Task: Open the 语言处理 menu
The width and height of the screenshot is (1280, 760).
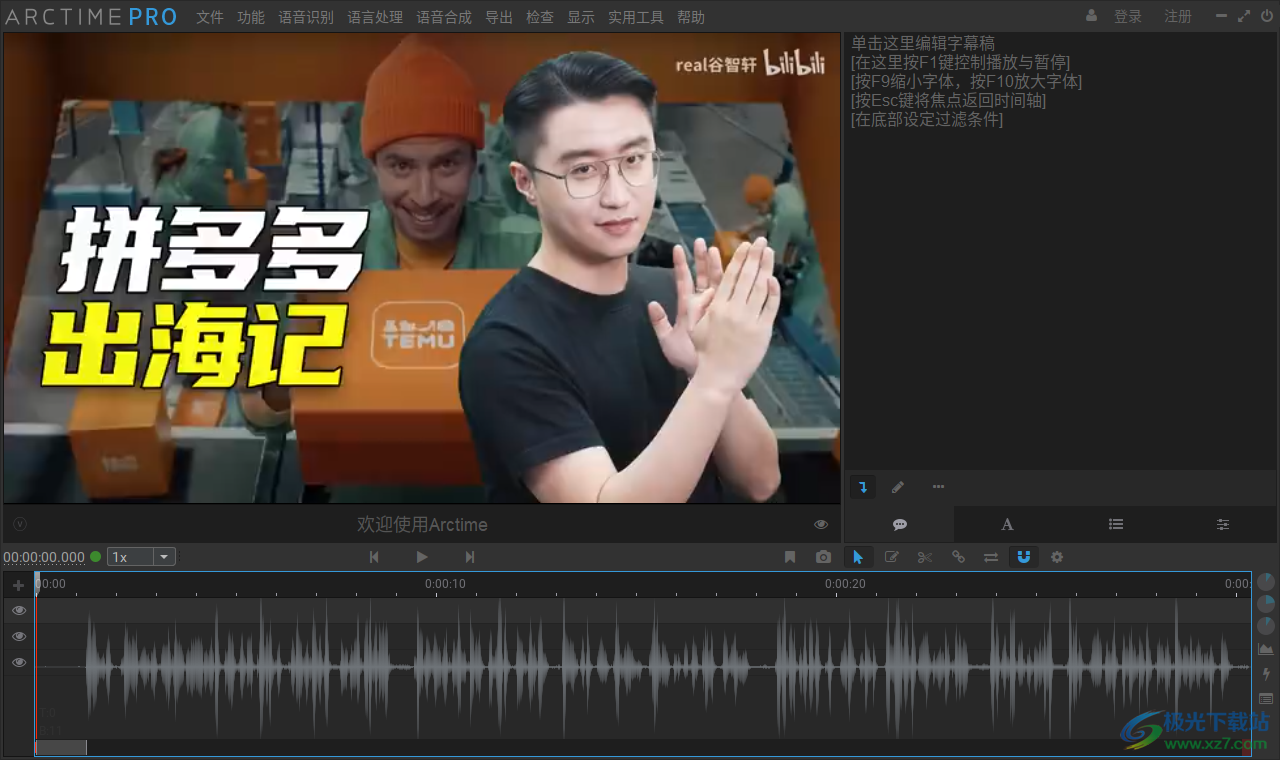Action: (375, 17)
